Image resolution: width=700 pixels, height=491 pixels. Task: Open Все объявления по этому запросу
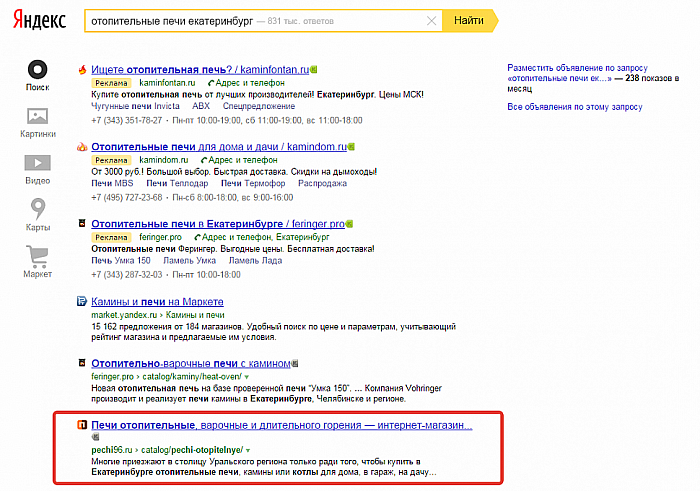[x=575, y=107]
